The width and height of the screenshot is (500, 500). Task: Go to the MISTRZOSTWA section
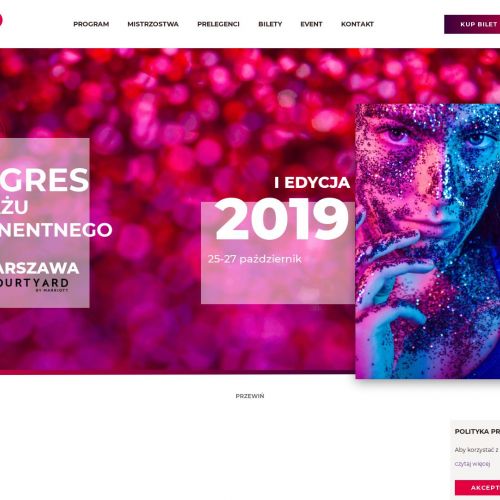(153, 24)
